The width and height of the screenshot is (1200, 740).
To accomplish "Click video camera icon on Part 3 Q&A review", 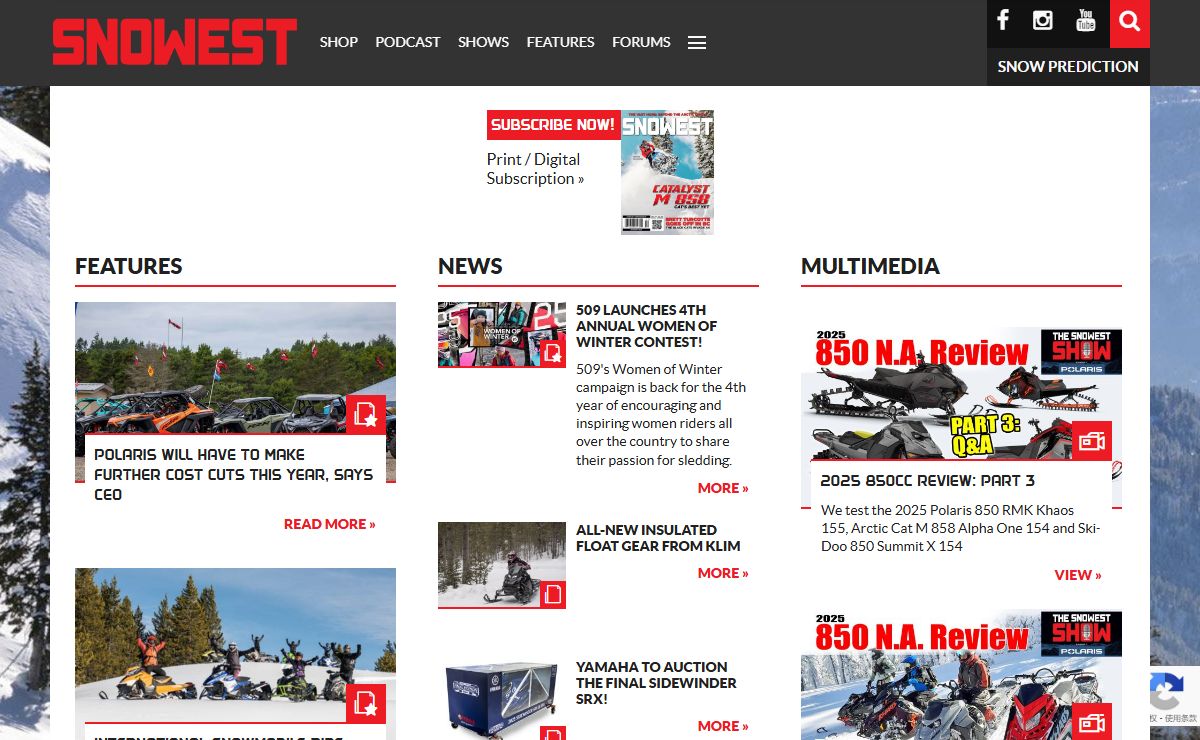I will [x=1092, y=441].
